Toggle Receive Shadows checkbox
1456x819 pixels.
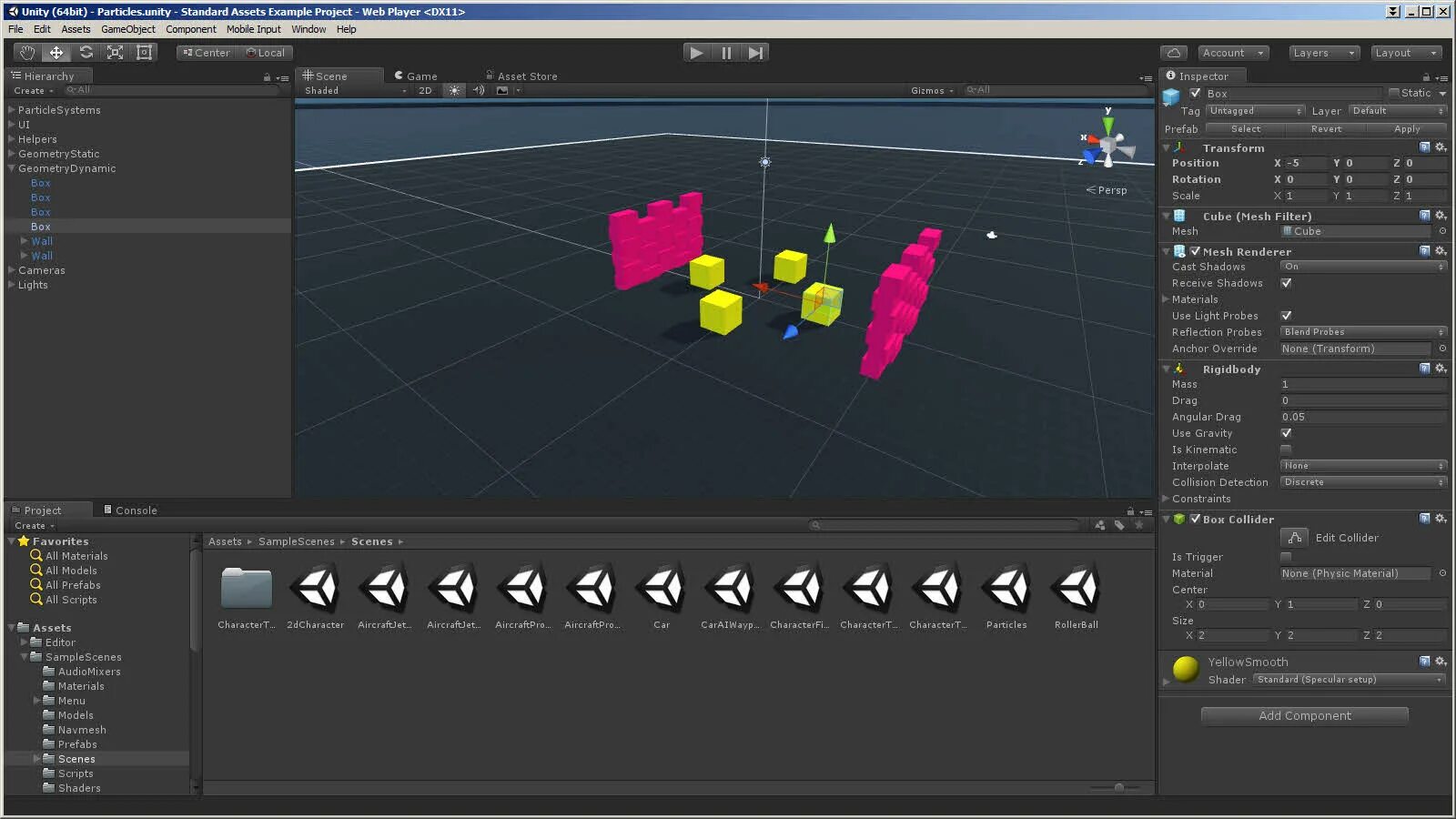pyautogui.click(x=1286, y=283)
